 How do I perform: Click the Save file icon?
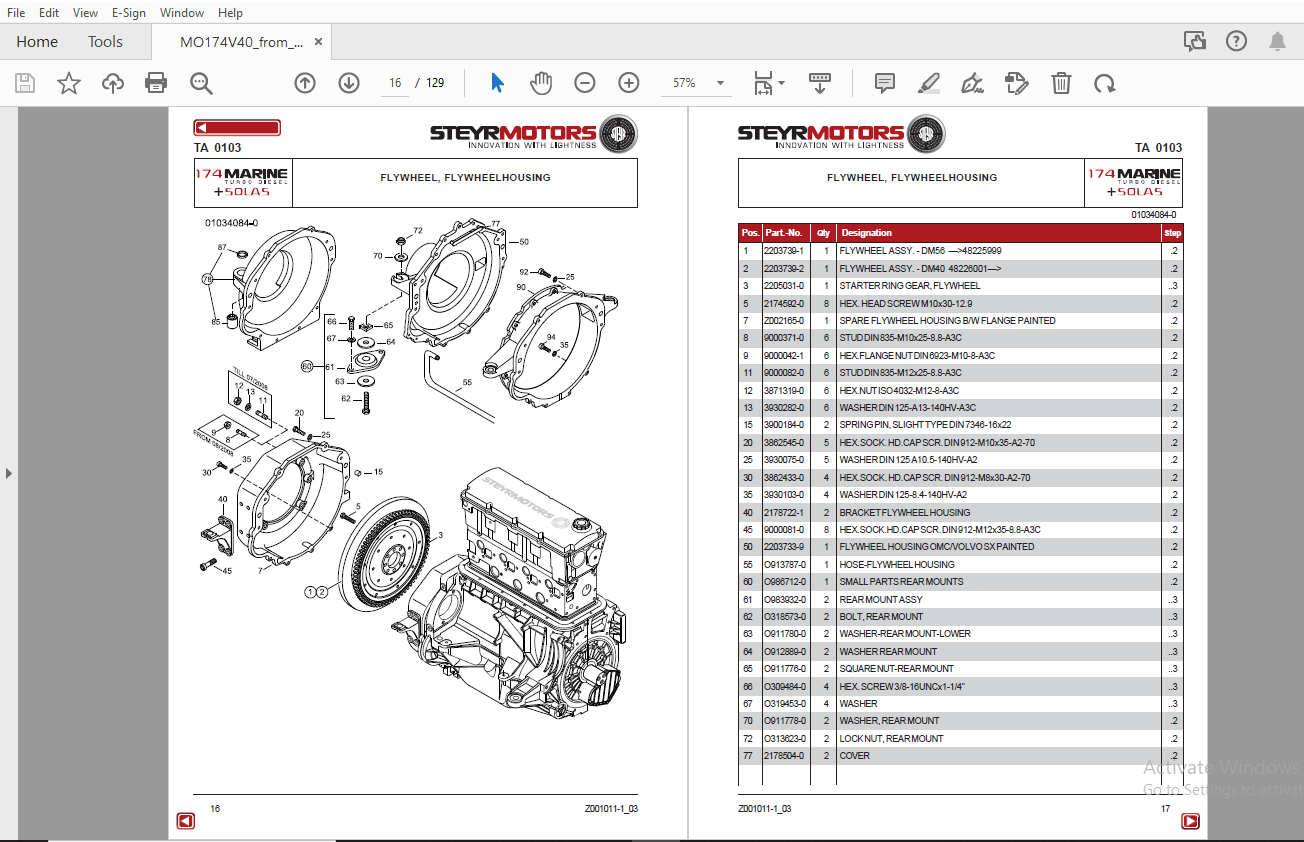(x=25, y=83)
